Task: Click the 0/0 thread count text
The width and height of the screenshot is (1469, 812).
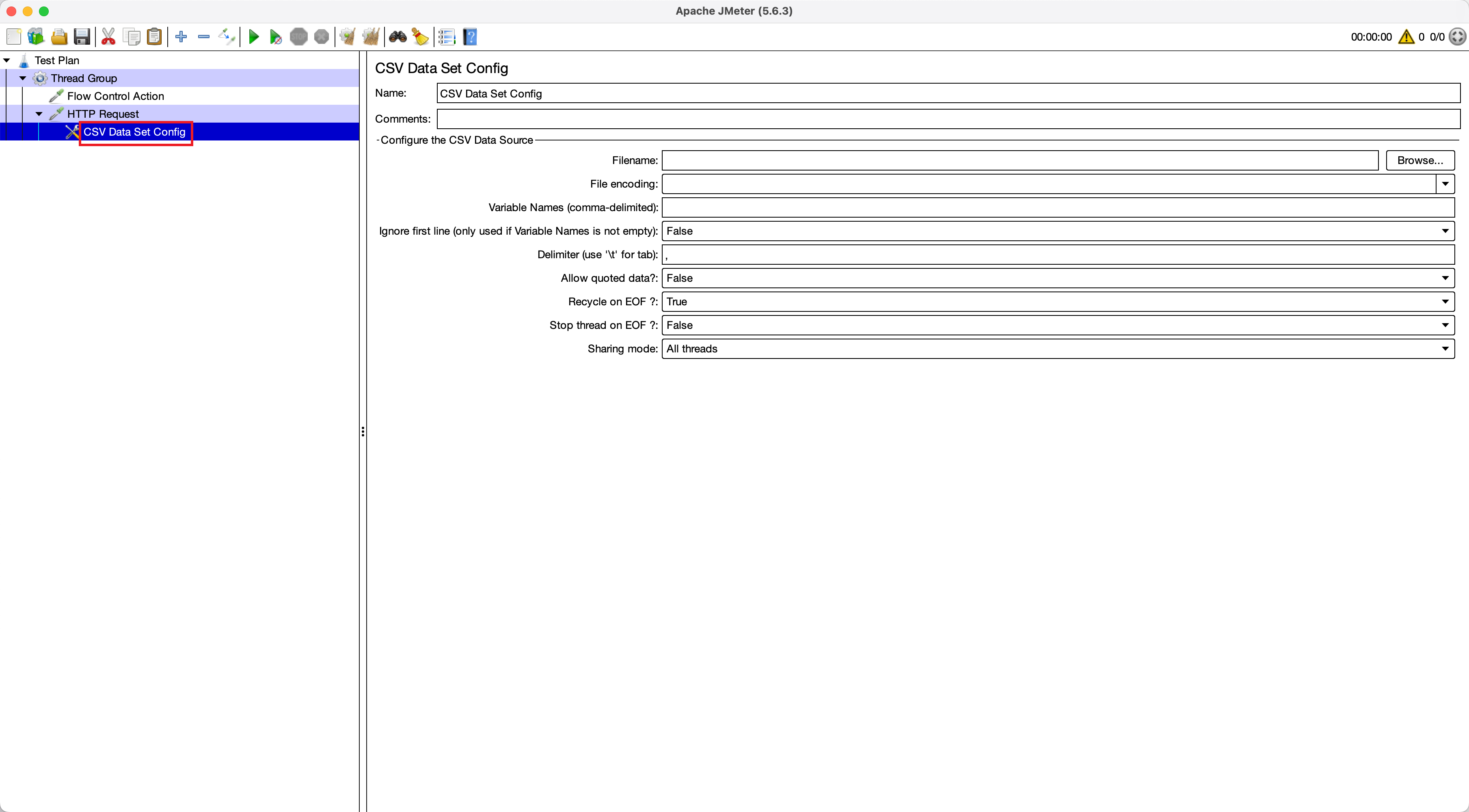Action: coord(1437,37)
